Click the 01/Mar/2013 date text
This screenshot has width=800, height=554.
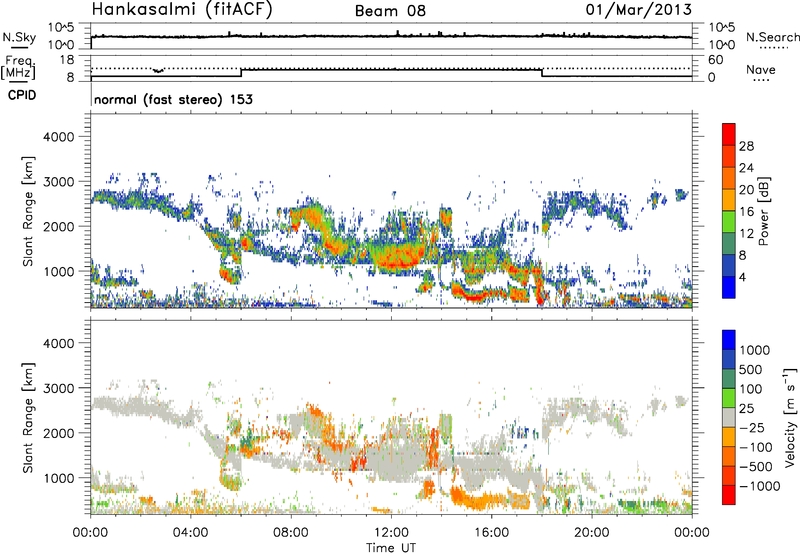(639, 9)
